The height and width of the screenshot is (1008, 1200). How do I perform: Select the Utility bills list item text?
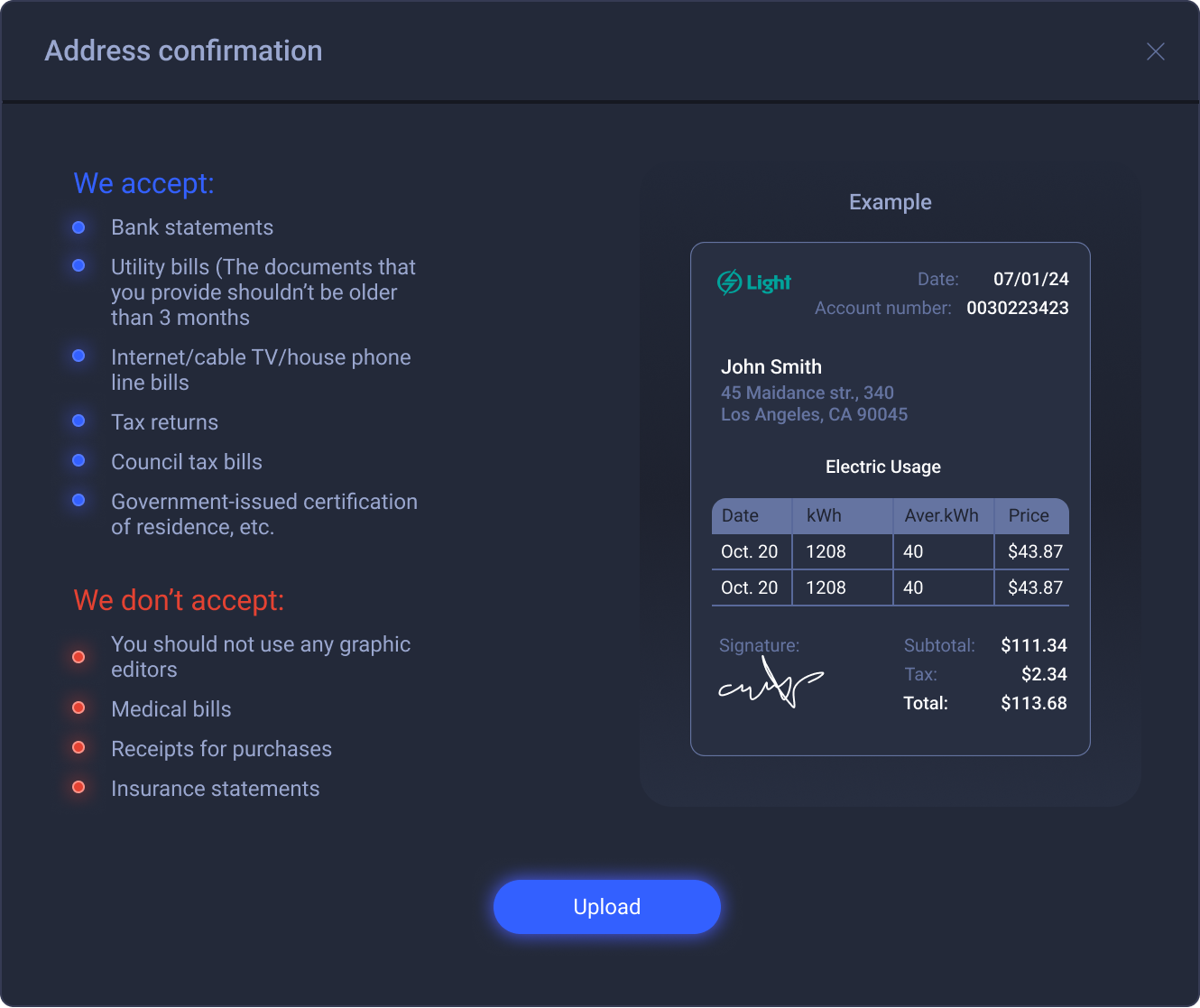click(x=263, y=292)
